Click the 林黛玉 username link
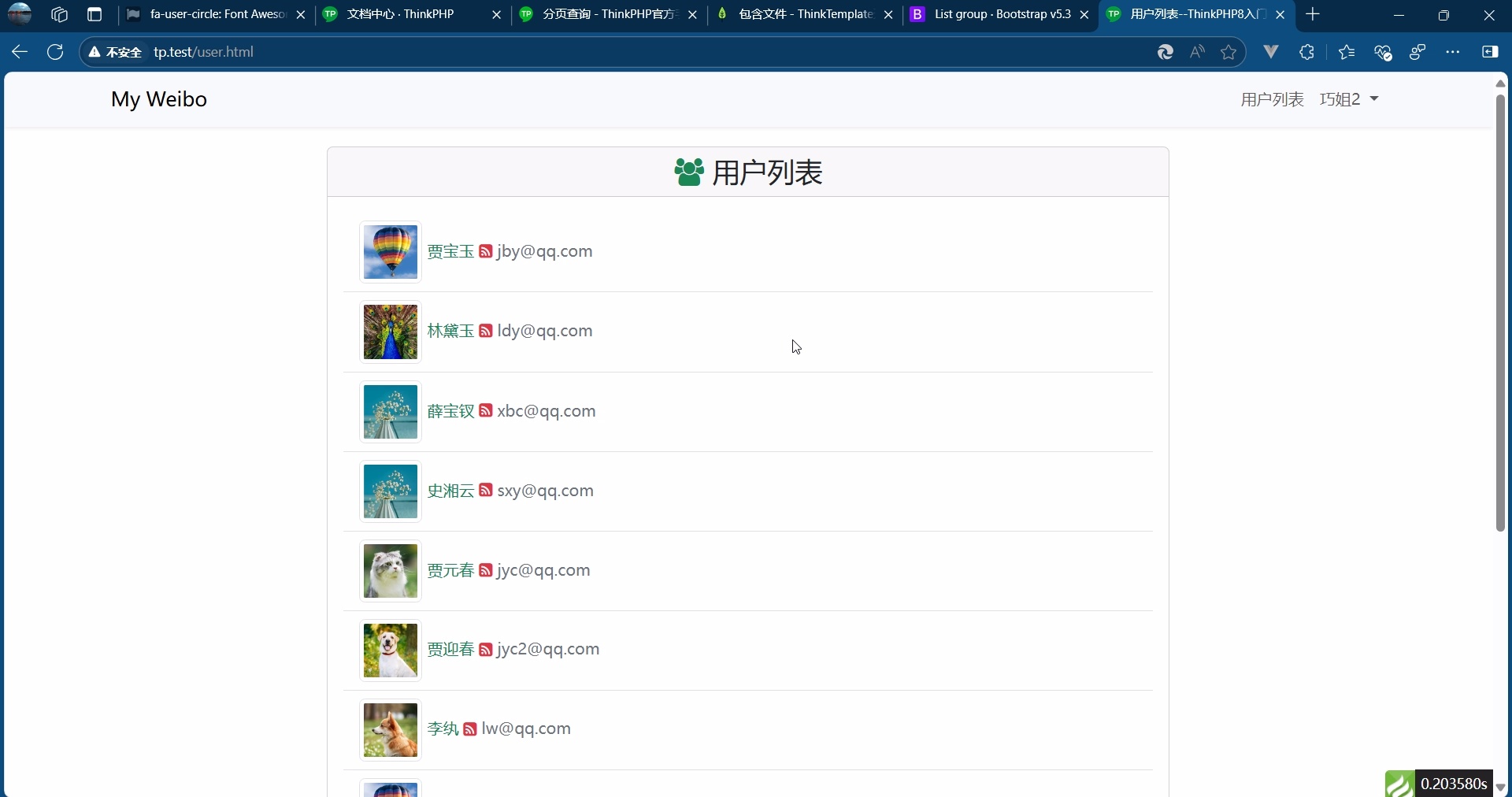1512x797 pixels. [450, 332]
